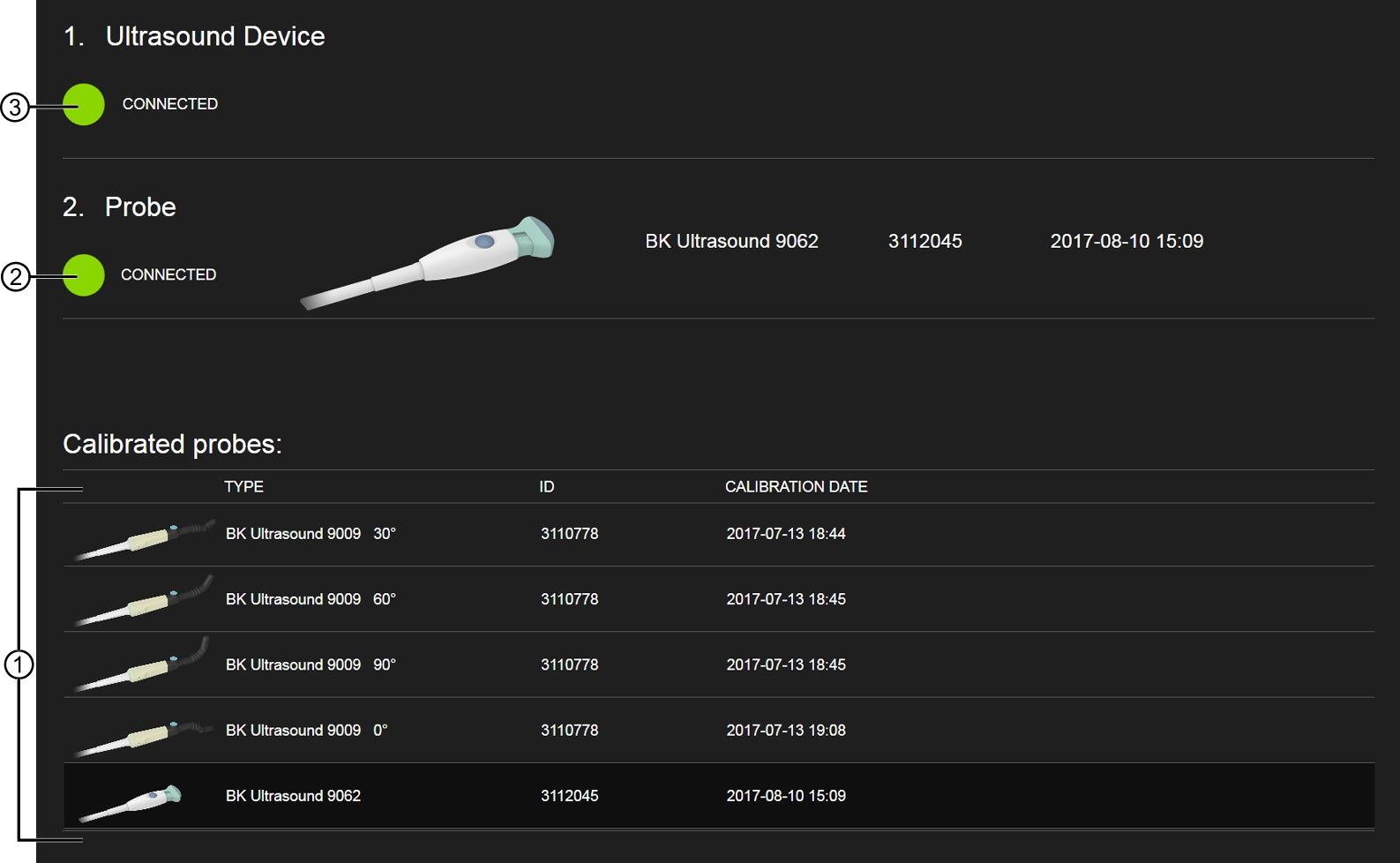Select the 9009 60° probe thumbnail
The image size is (1400, 863).
[x=145, y=600]
